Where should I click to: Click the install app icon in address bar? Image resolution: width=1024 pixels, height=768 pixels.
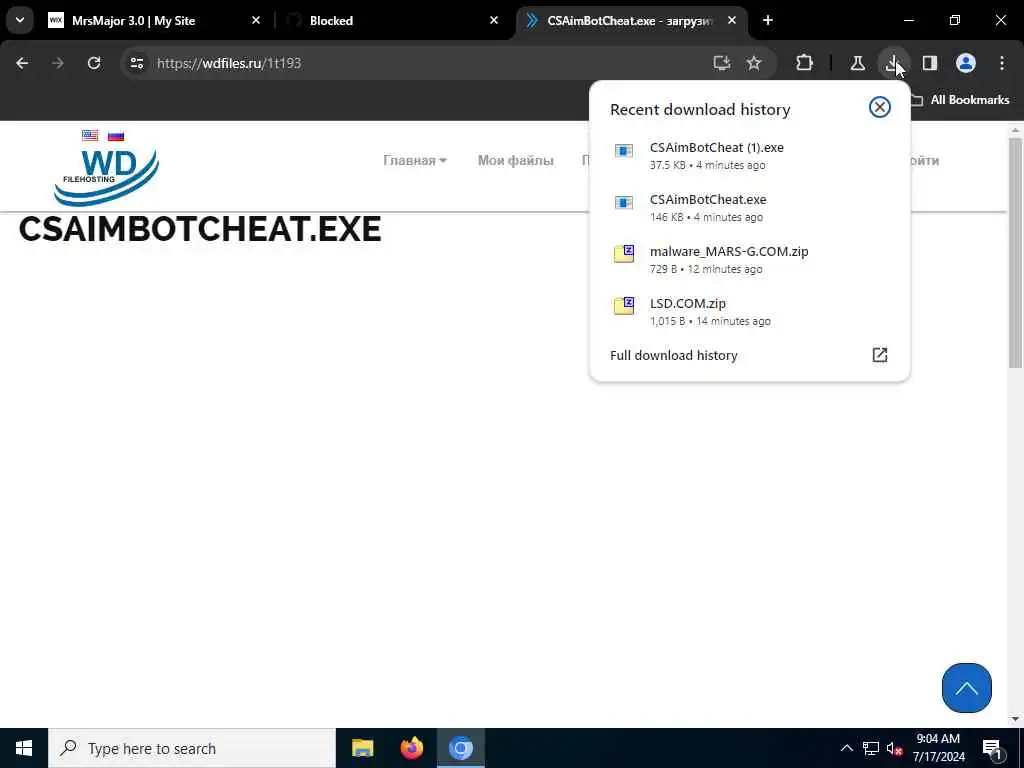point(721,63)
